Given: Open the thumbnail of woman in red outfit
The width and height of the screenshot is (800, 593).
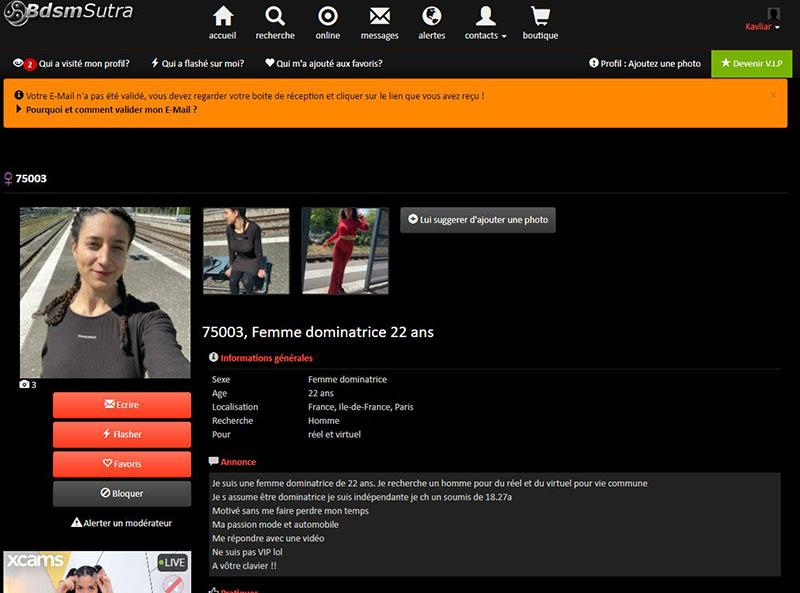Looking at the screenshot, I should [x=345, y=251].
